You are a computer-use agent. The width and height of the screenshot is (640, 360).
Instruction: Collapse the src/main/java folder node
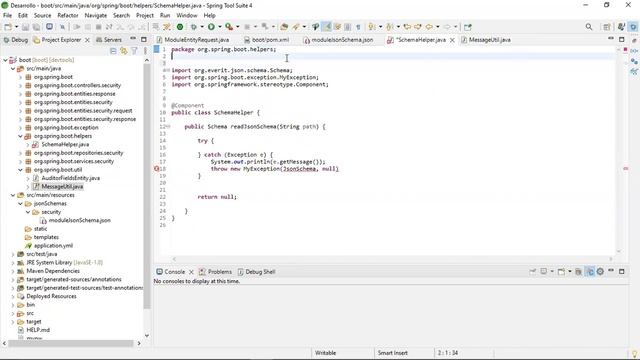pyautogui.click(x=13, y=69)
